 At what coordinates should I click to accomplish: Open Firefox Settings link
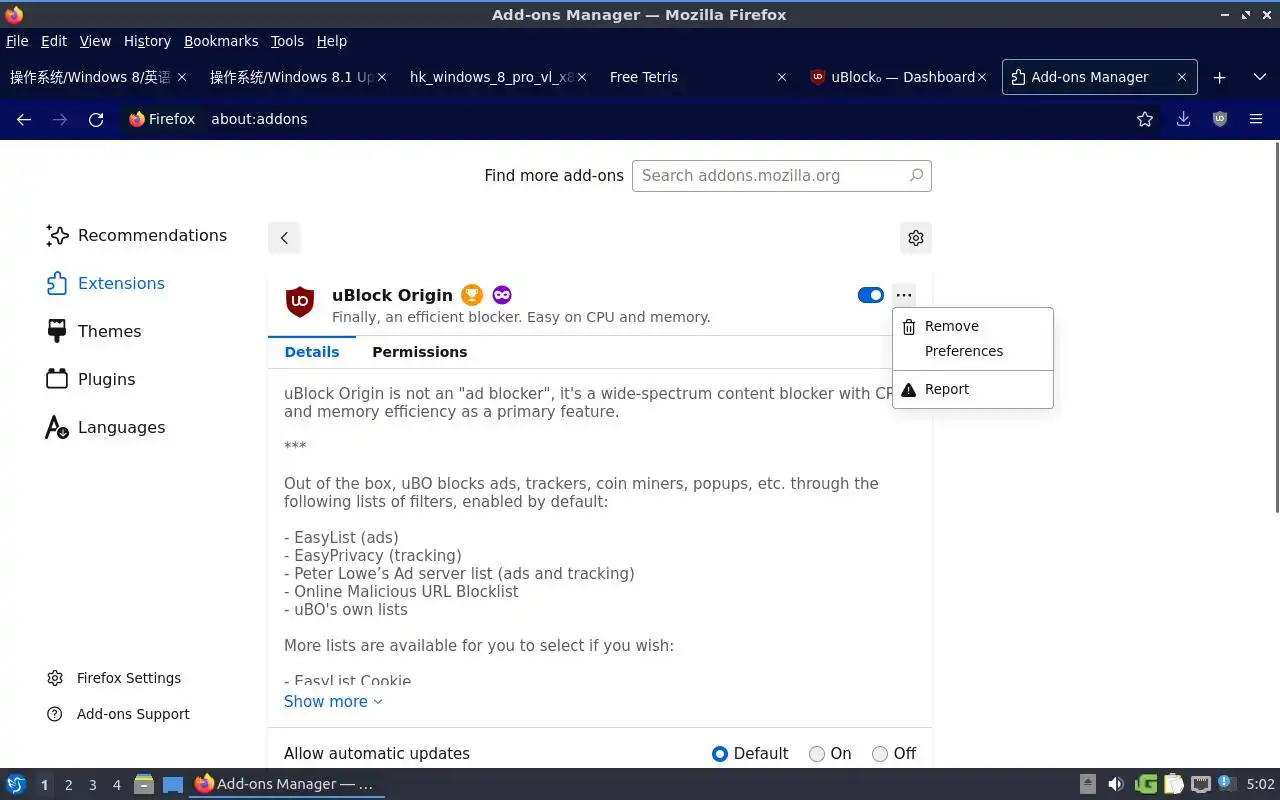click(114, 678)
